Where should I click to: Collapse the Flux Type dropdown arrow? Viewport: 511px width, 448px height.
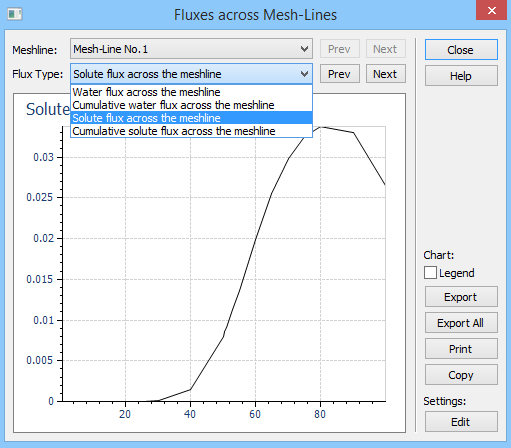(x=304, y=74)
